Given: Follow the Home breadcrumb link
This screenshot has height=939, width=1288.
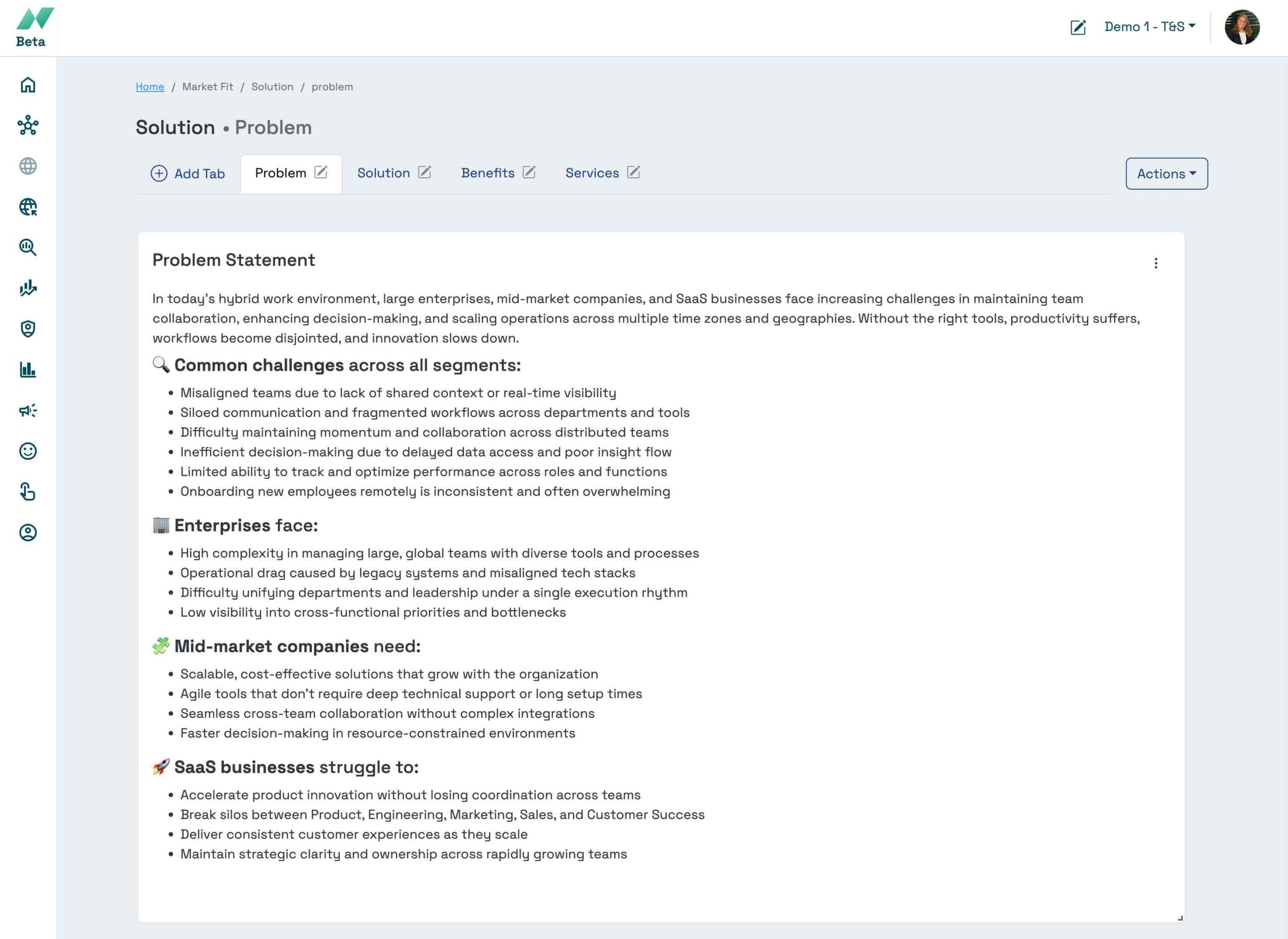Looking at the screenshot, I should pos(149,87).
